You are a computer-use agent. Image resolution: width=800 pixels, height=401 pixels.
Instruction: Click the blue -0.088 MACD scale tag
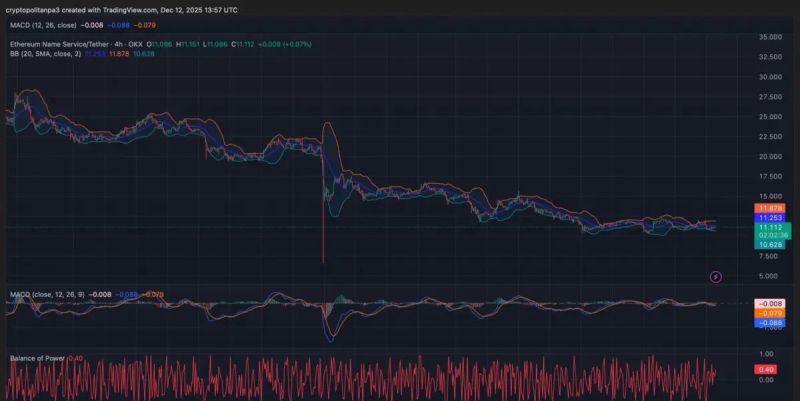(770, 323)
